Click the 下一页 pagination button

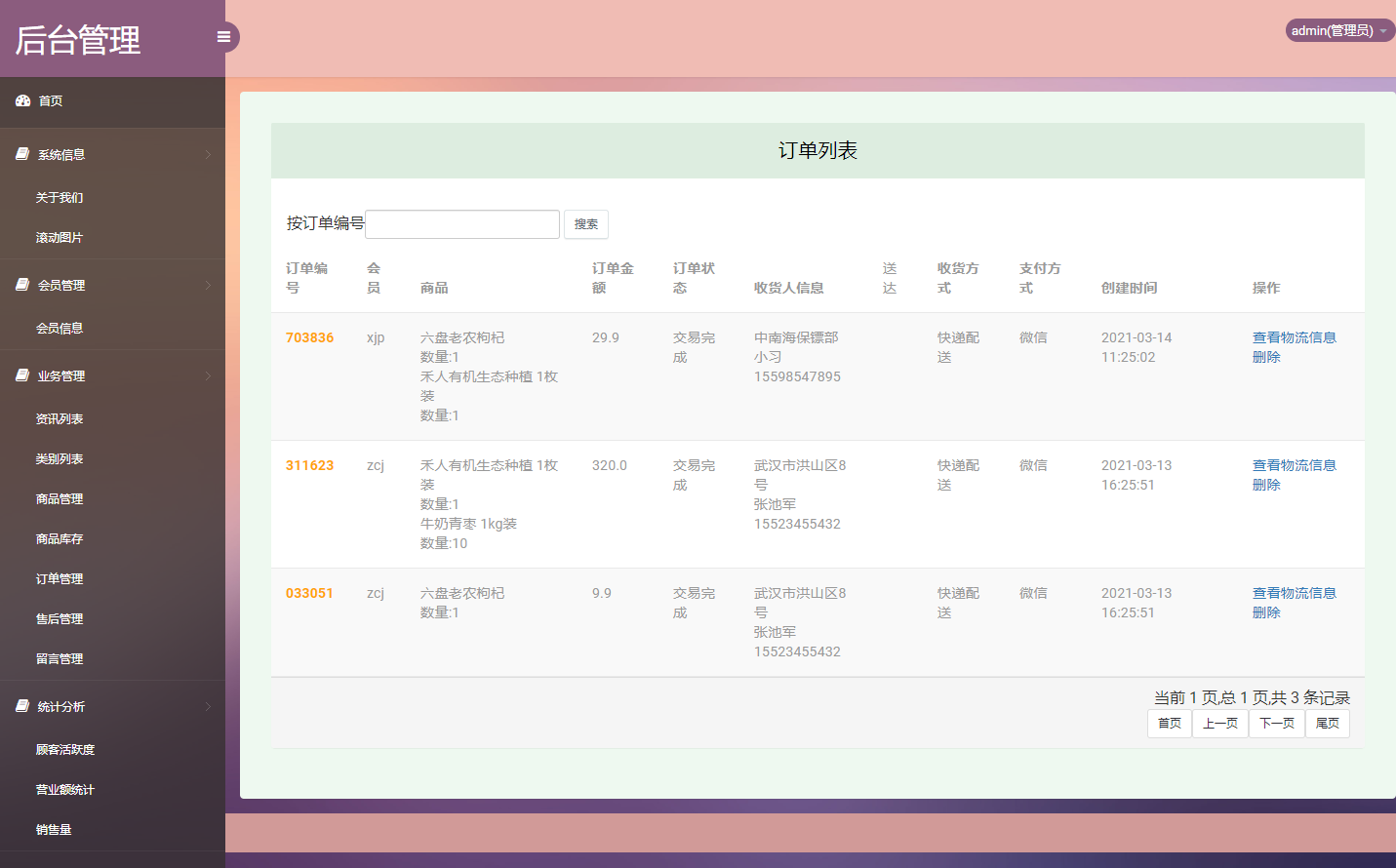pos(1276,723)
